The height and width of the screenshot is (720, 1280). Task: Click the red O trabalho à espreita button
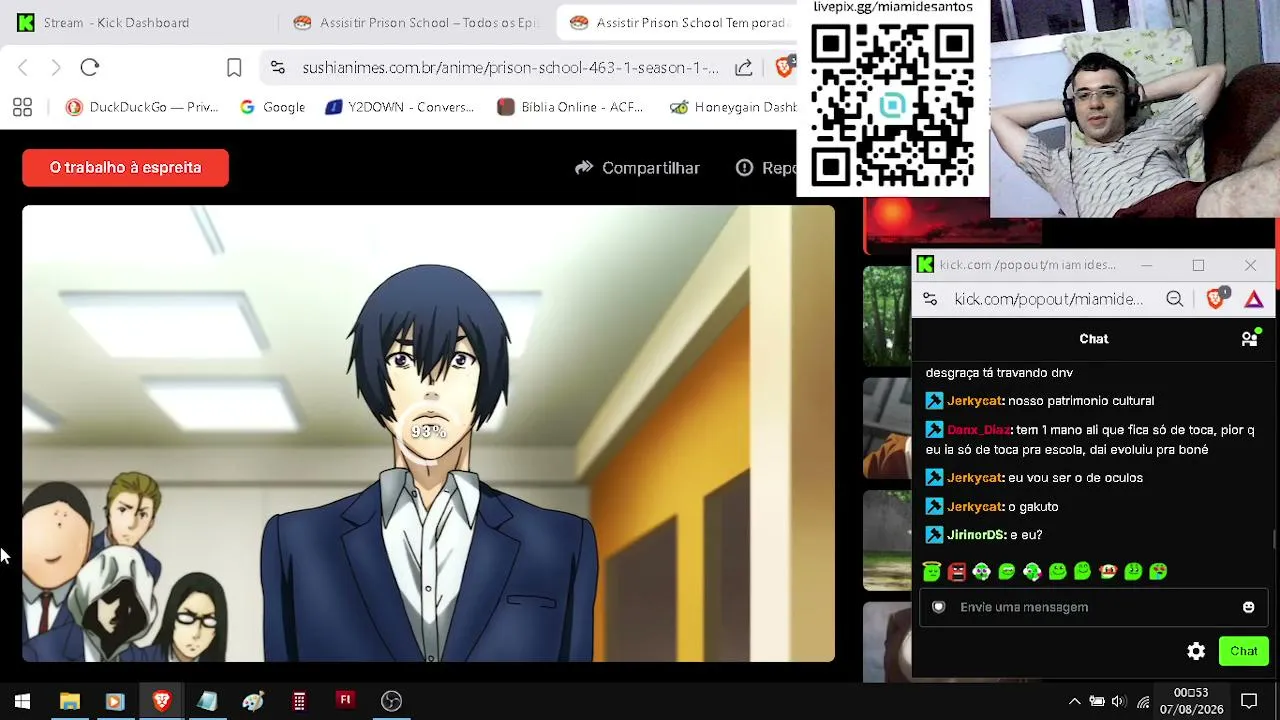(x=125, y=168)
